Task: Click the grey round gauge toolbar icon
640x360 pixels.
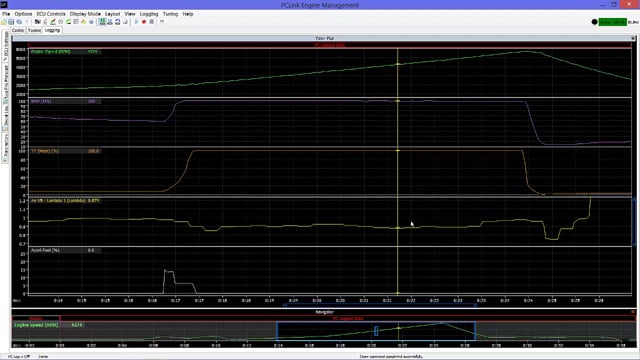Action: (x=60, y=22)
